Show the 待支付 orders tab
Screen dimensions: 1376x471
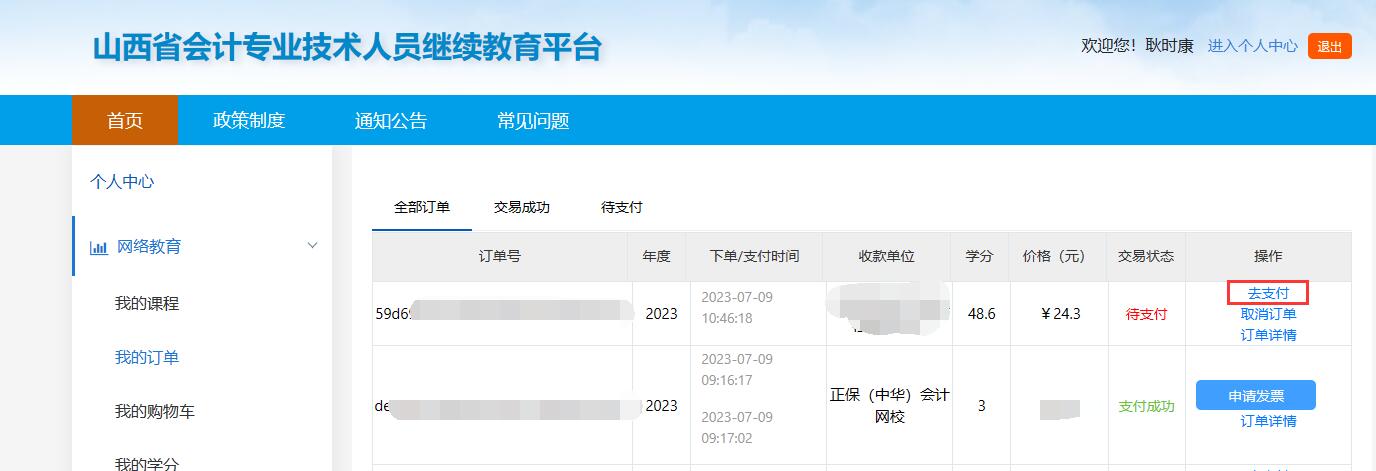[621, 207]
